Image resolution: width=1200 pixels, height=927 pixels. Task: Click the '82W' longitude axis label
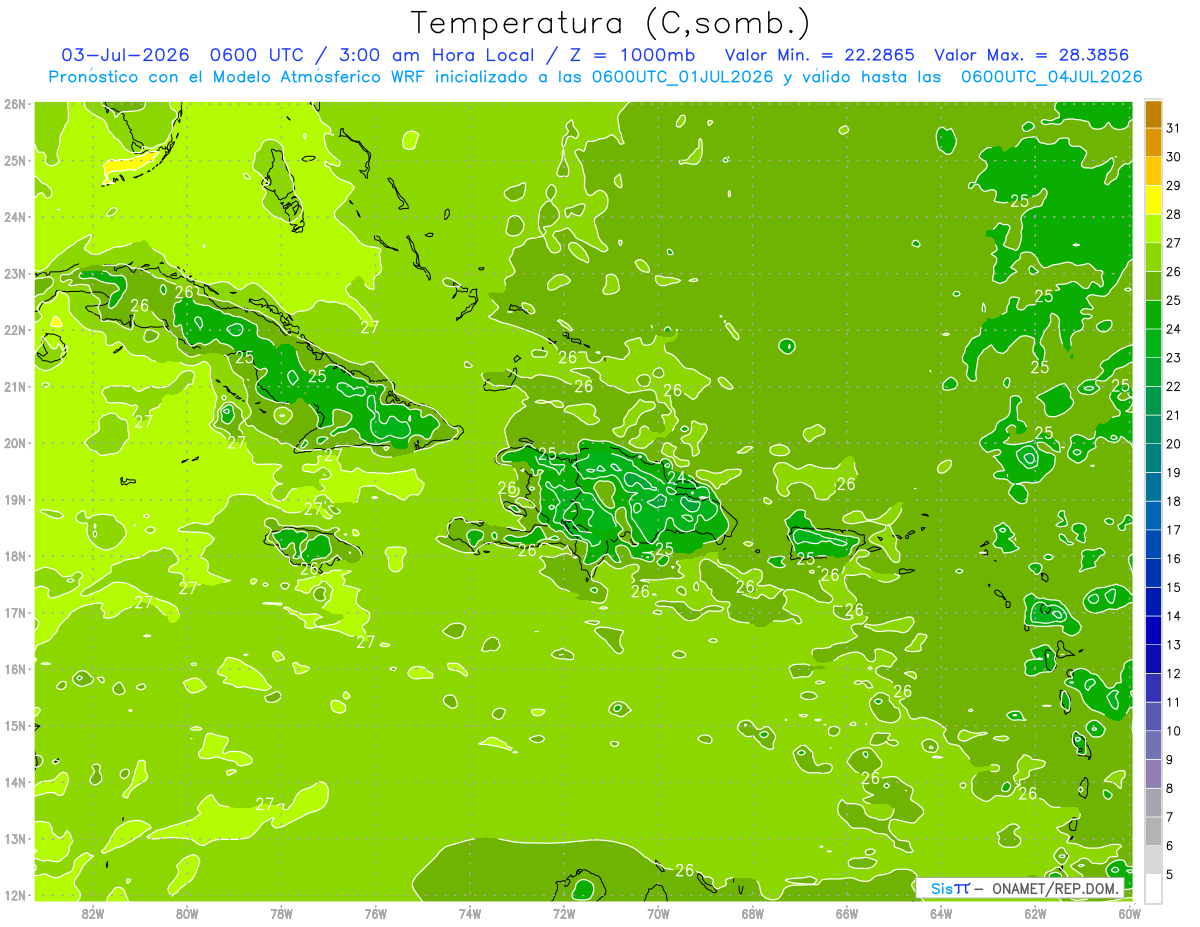click(x=93, y=913)
